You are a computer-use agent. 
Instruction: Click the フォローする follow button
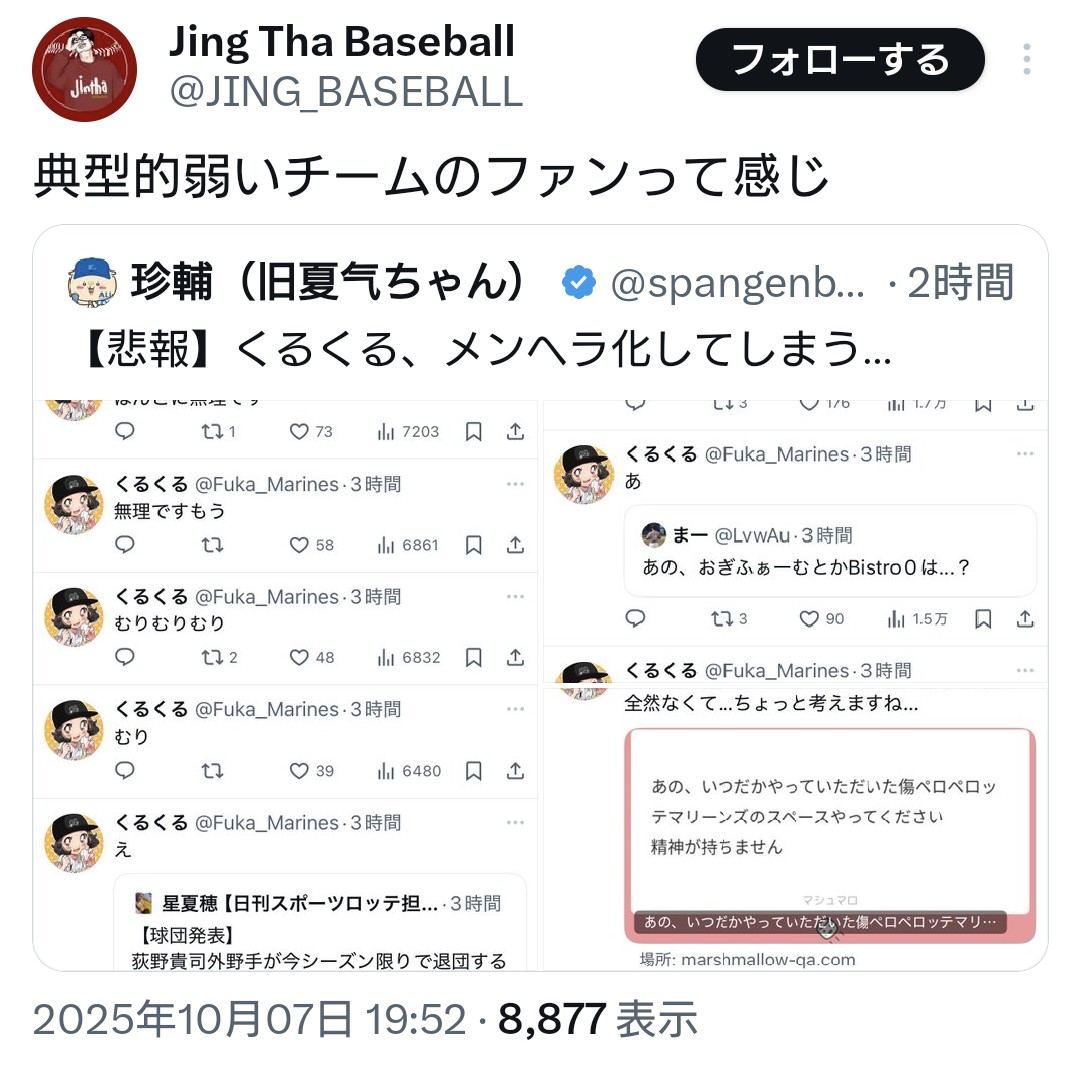click(840, 60)
